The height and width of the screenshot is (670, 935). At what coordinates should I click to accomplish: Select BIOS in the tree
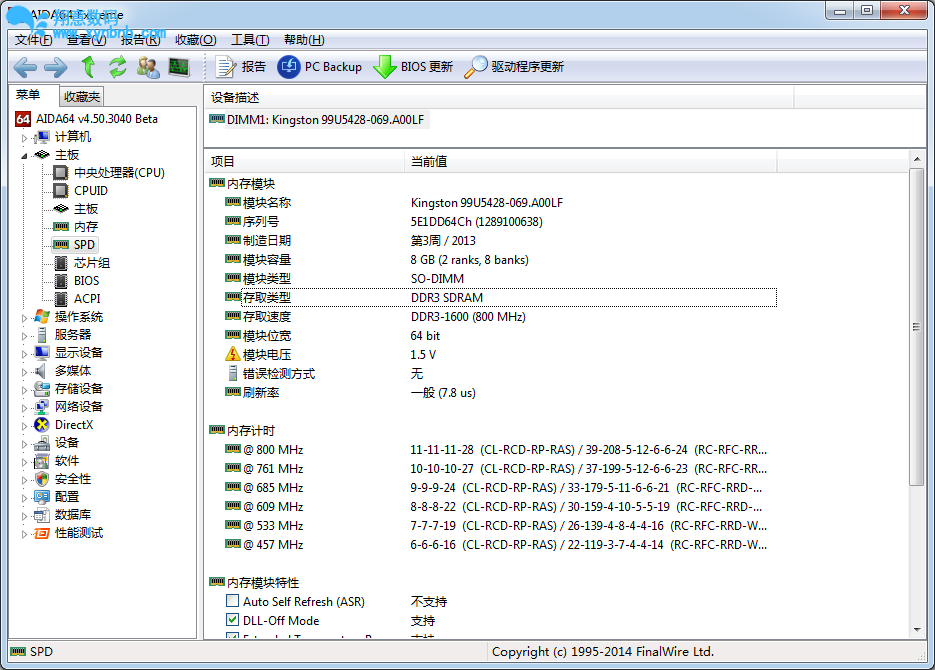click(76, 281)
